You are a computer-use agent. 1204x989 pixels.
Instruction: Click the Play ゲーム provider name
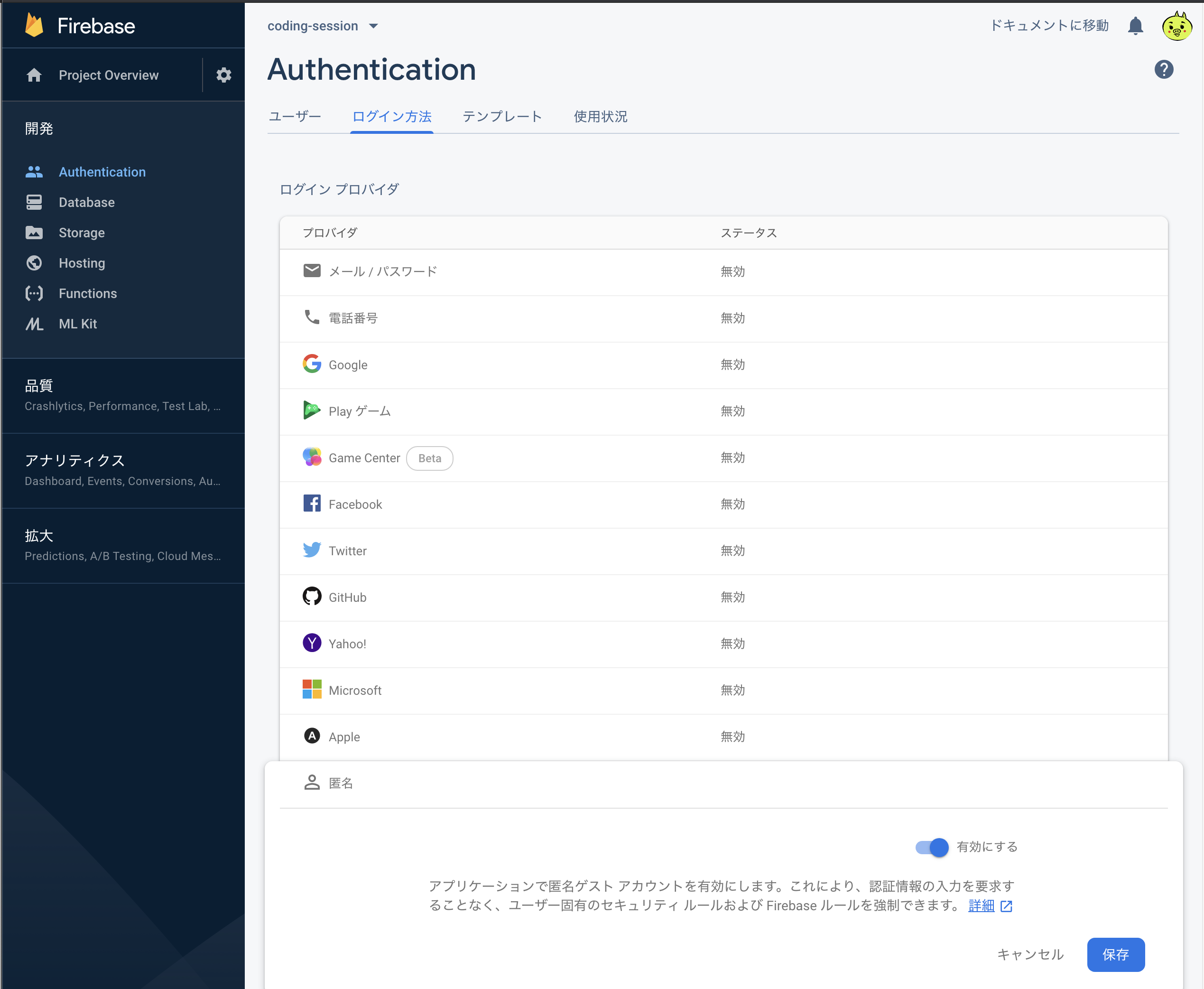tap(360, 411)
